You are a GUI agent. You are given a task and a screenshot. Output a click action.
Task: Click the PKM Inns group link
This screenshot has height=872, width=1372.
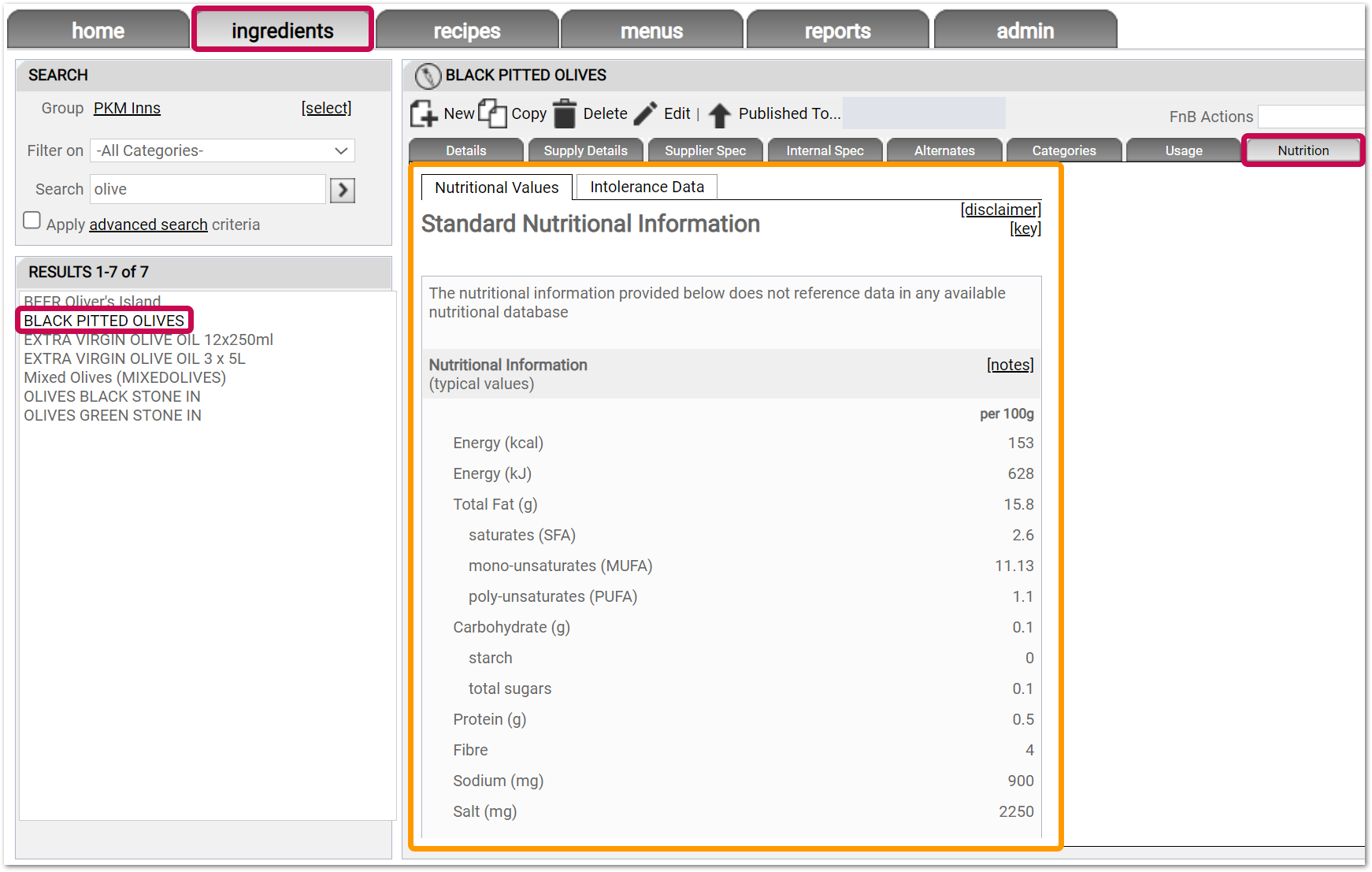point(127,108)
